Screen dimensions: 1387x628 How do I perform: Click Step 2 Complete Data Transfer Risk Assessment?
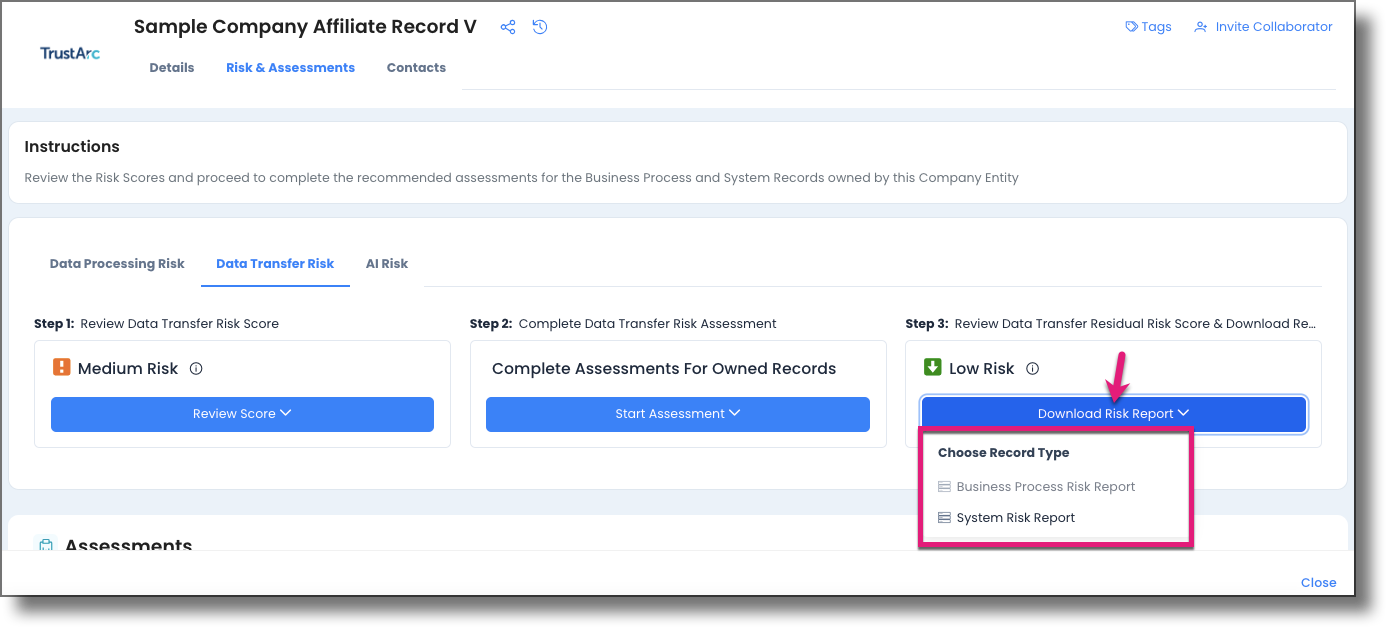[623, 324]
